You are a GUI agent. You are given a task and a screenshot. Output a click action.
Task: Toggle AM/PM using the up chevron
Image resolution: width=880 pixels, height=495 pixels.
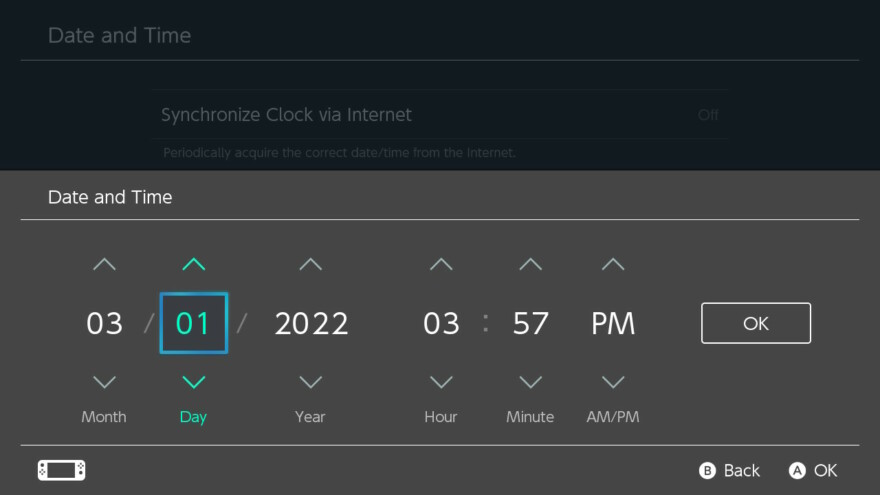coord(613,264)
